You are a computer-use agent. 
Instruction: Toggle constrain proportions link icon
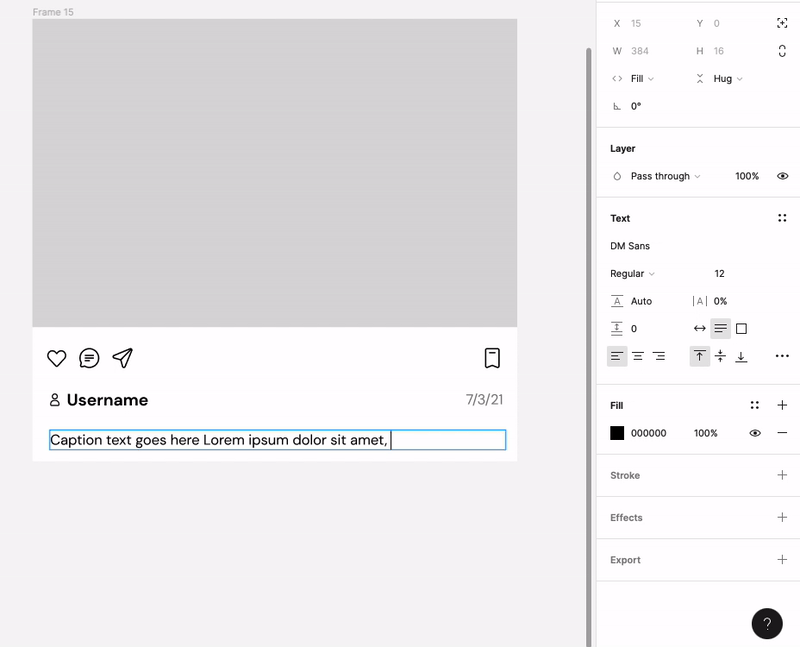click(x=782, y=51)
